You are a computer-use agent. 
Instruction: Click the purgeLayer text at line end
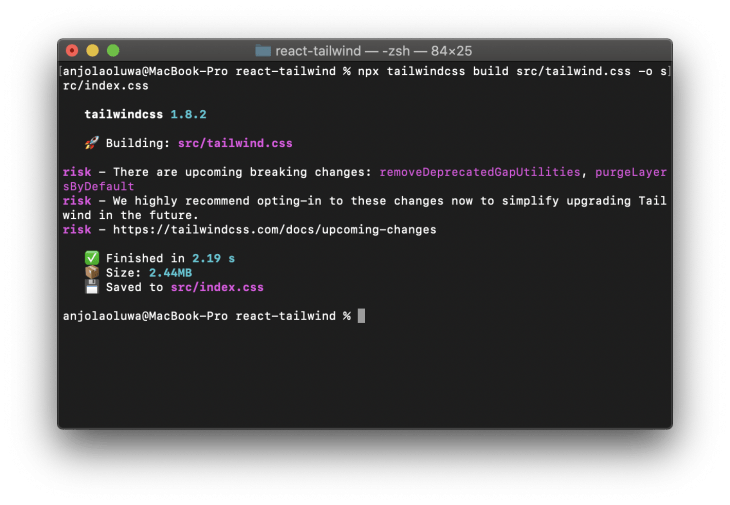631,172
